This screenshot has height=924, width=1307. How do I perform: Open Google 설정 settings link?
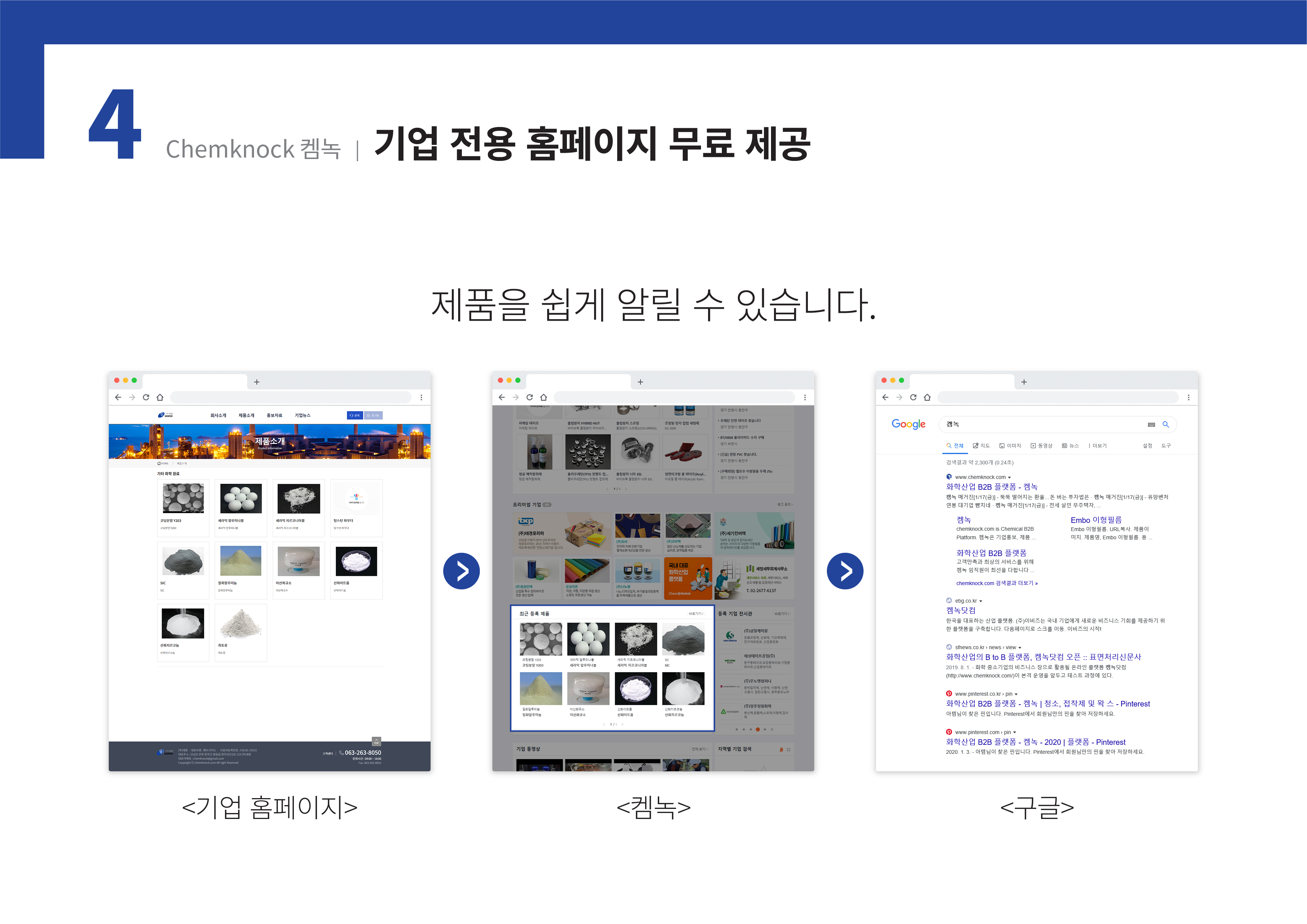[1148, 446]
